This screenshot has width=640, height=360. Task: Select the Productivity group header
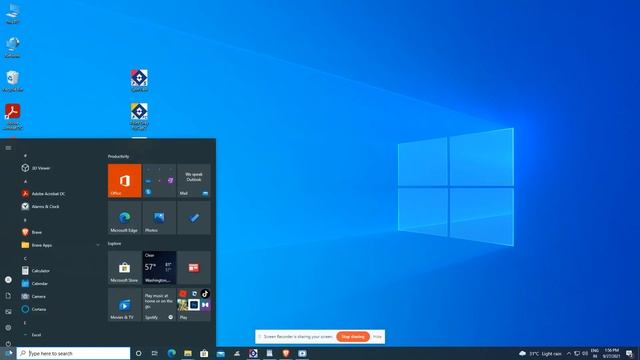[x=118, y=156]
